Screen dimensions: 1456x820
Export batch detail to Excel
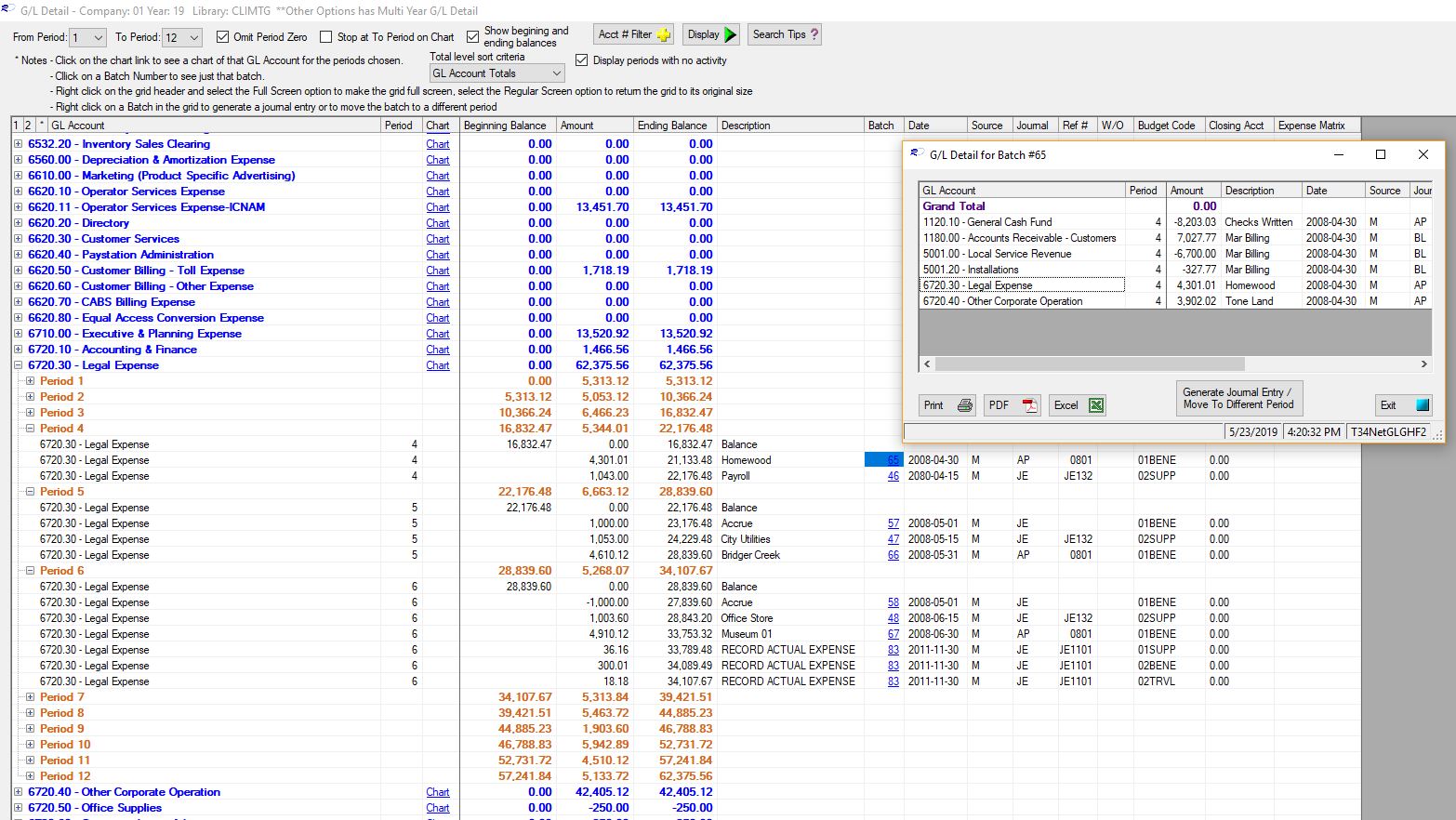coord(1078,405)
